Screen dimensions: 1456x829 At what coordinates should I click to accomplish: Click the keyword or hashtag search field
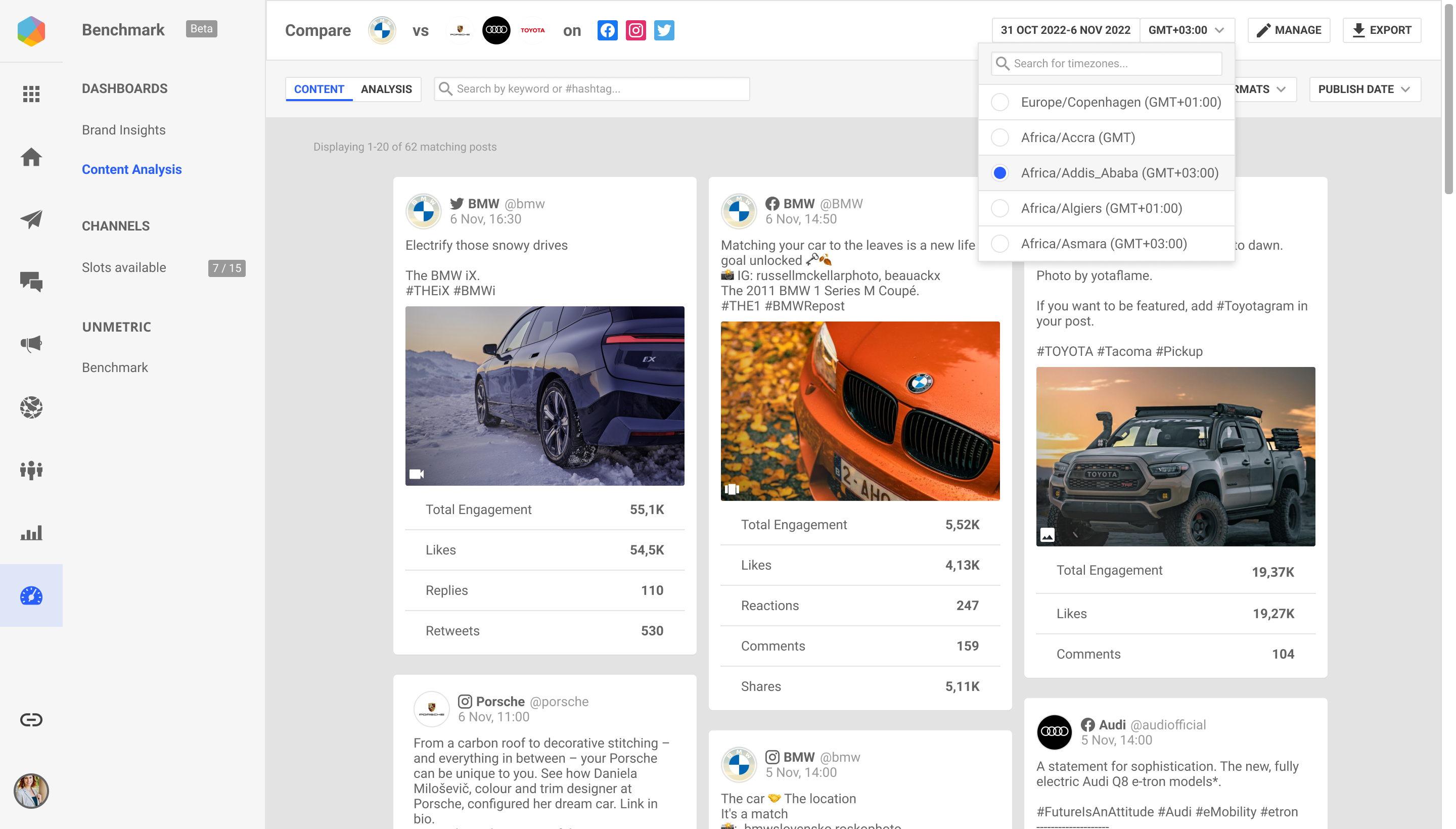(591, 89)
